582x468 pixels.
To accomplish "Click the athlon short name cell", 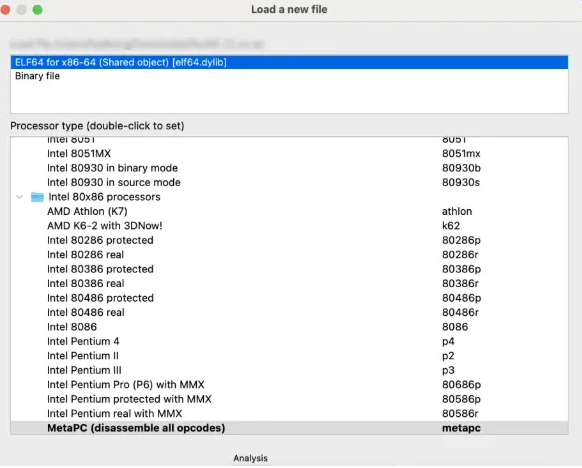I will [457, 212].
